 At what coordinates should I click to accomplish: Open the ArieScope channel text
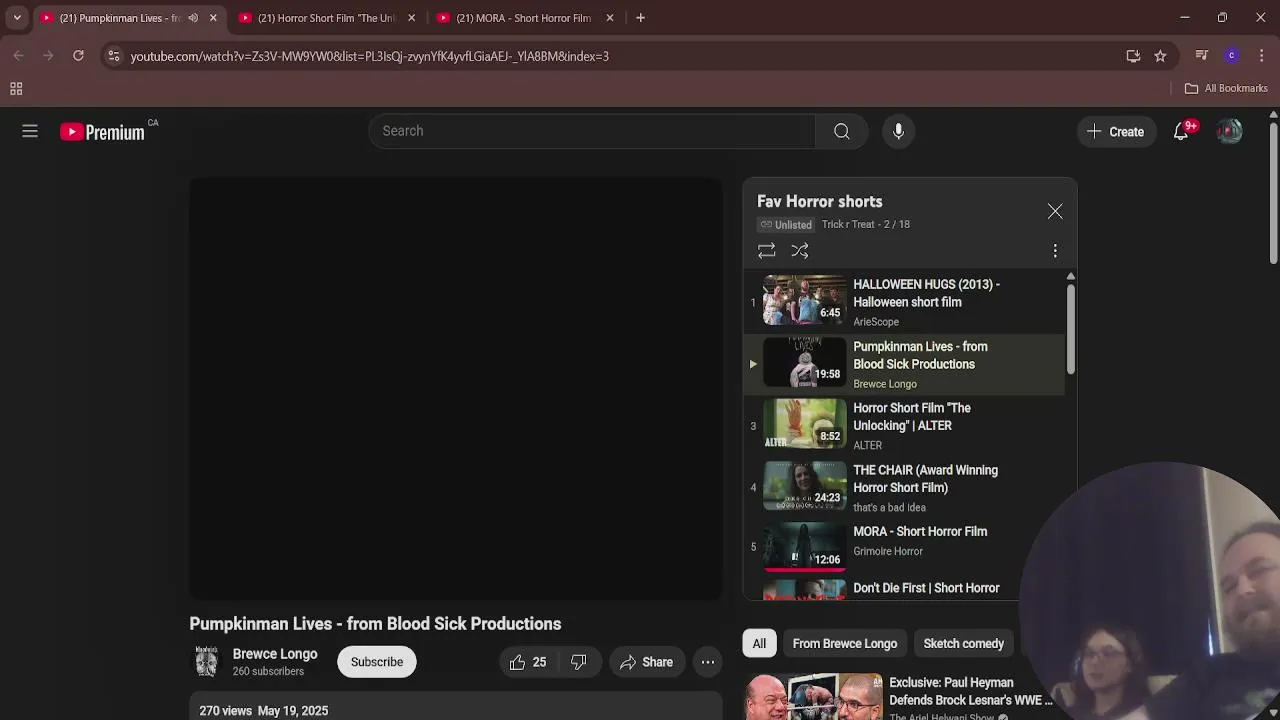click(876, 322)
